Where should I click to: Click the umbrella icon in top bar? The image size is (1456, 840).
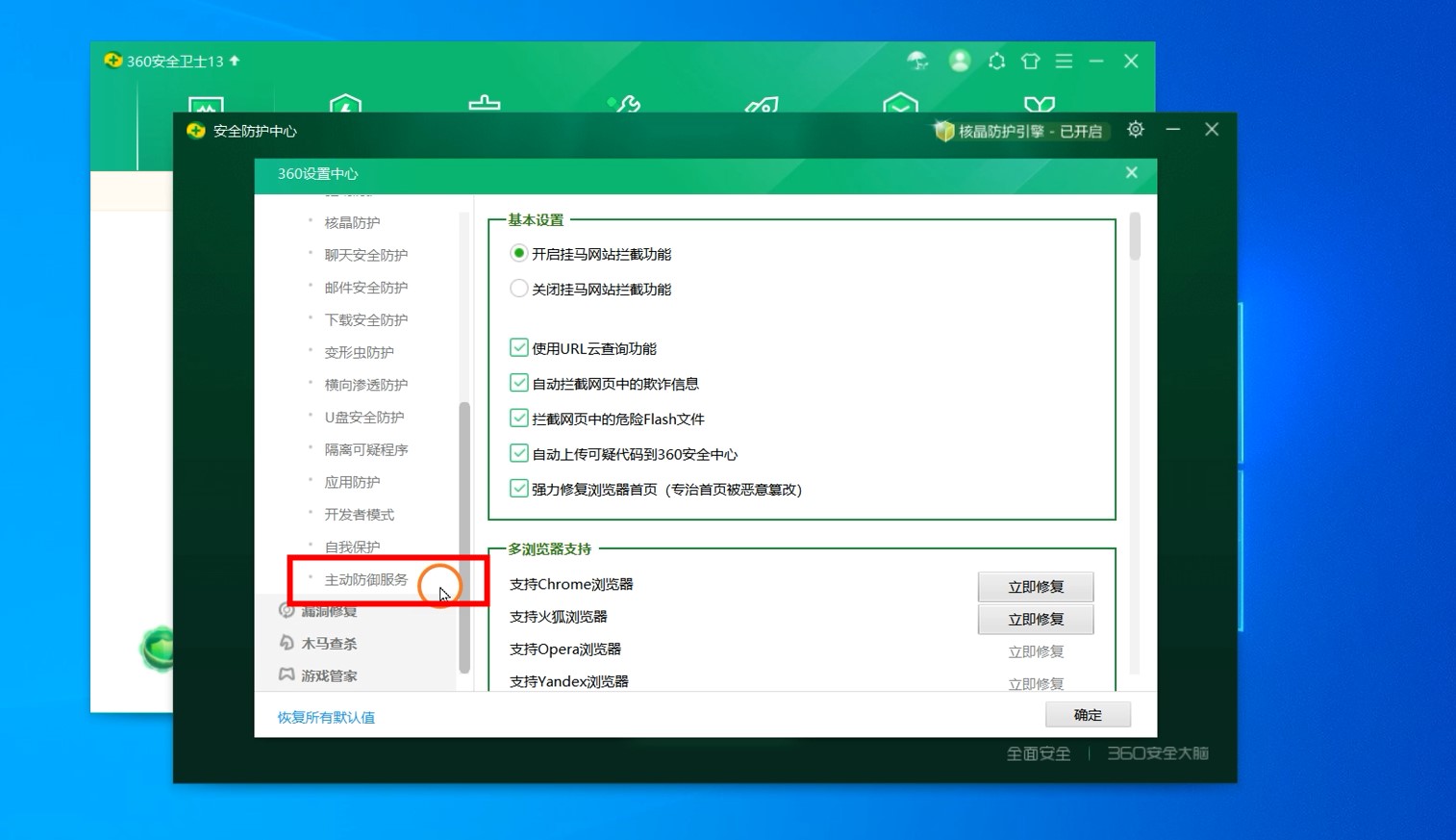(x=917, y=62)
